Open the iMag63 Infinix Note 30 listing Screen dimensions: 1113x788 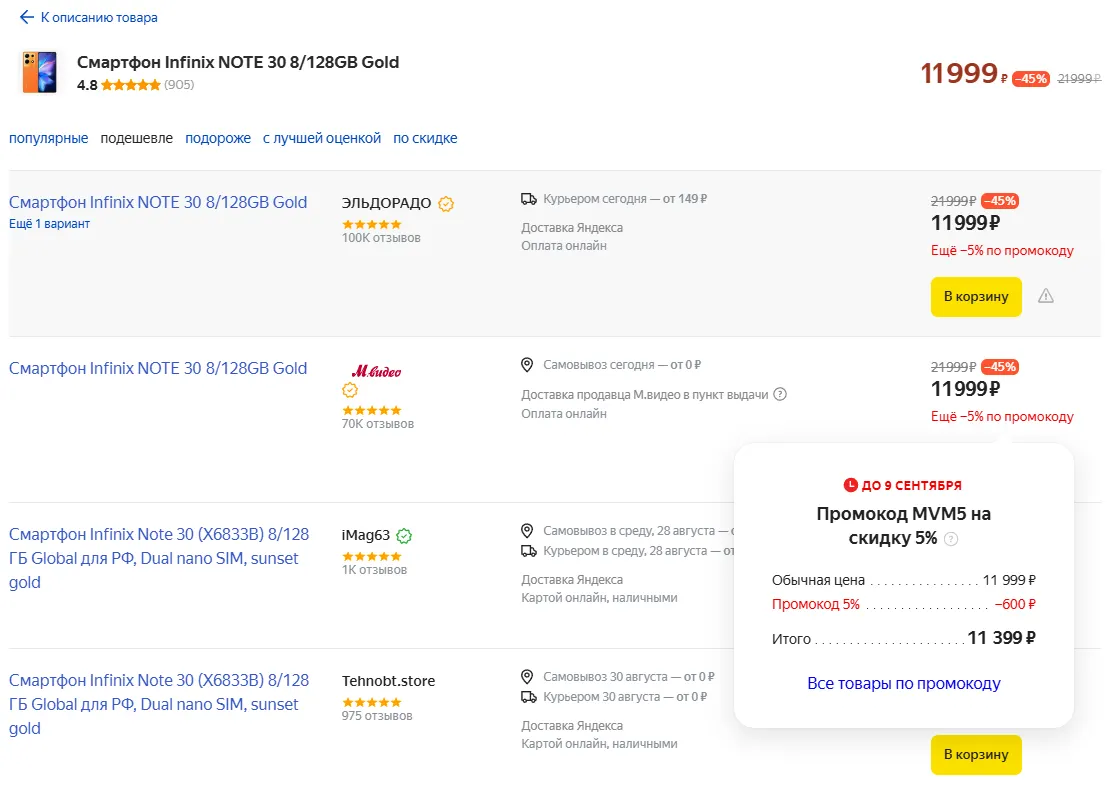(x=159, y=558)
